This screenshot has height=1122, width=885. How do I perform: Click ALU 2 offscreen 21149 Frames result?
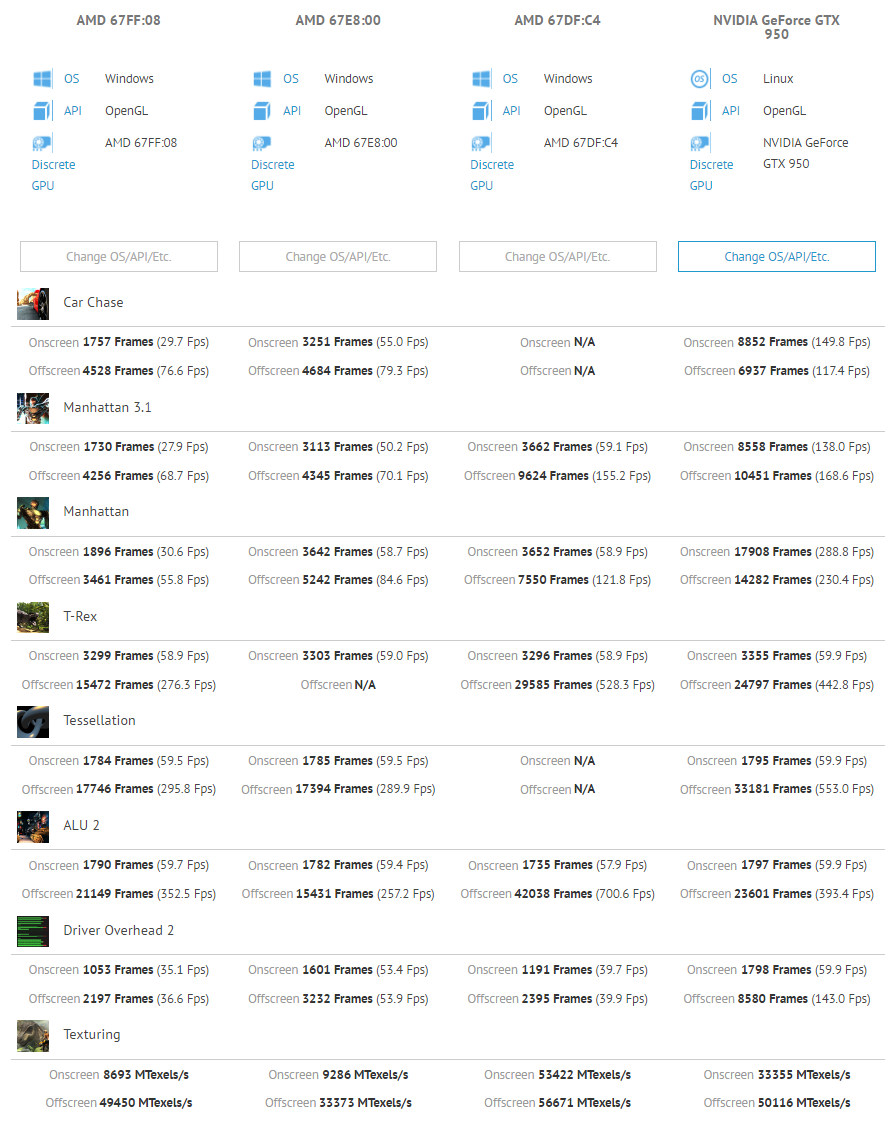point(119,894)
